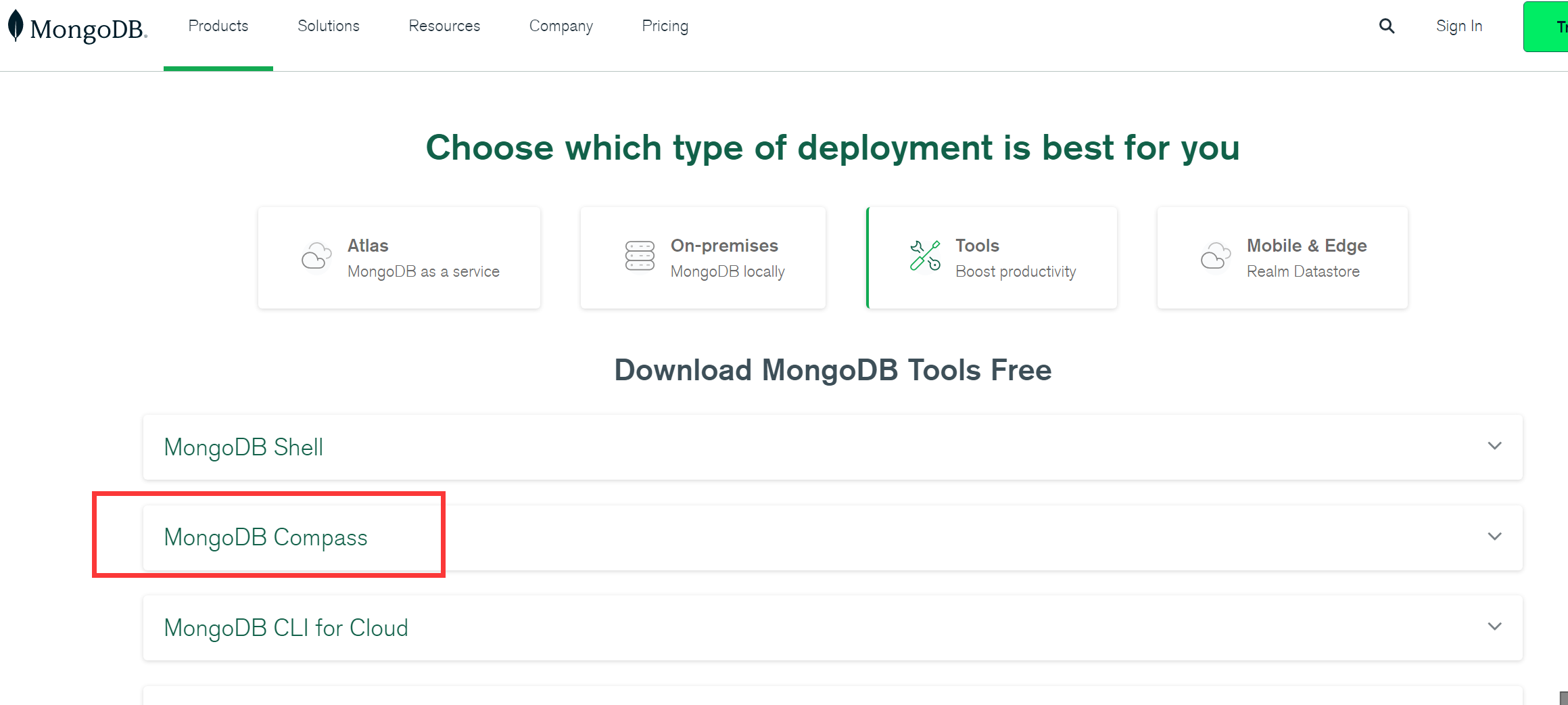Screen dimensions: 1568x705
Task: Select the On-premises deployment heading
Action: point(724,246)
